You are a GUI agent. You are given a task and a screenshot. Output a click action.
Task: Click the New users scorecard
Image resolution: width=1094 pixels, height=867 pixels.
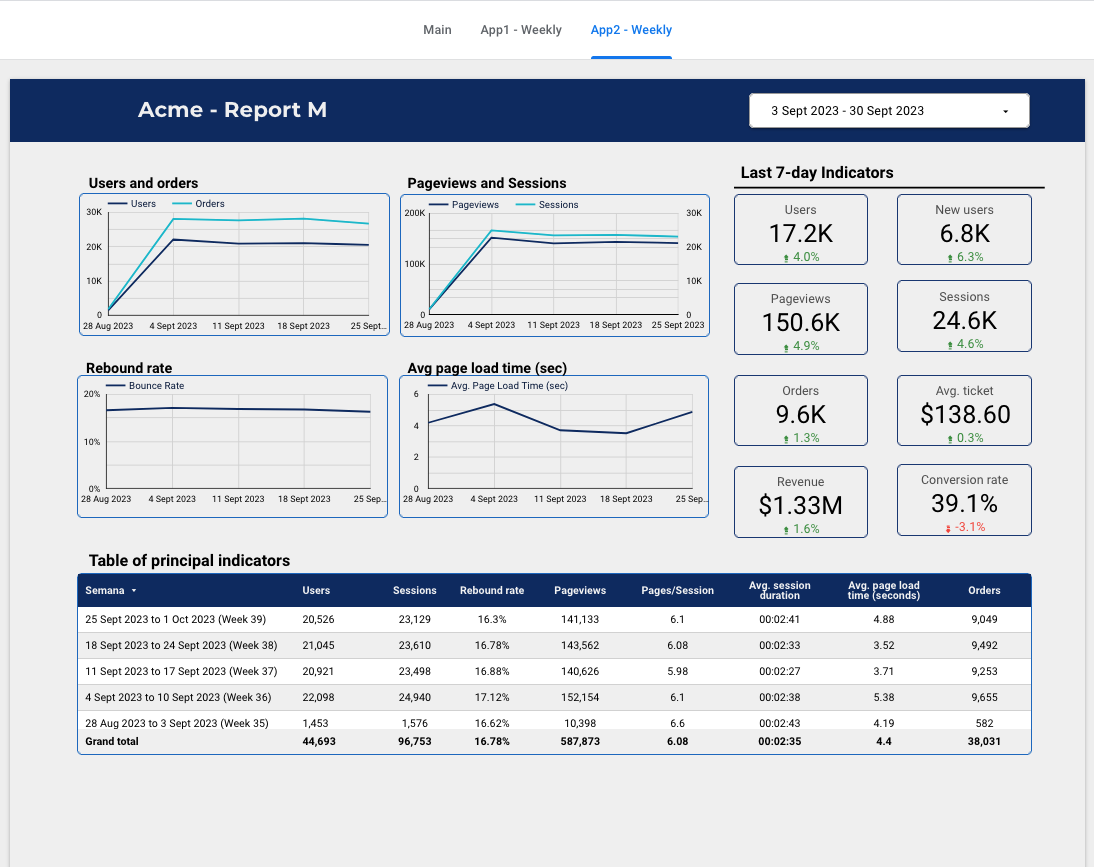[964, 229]
